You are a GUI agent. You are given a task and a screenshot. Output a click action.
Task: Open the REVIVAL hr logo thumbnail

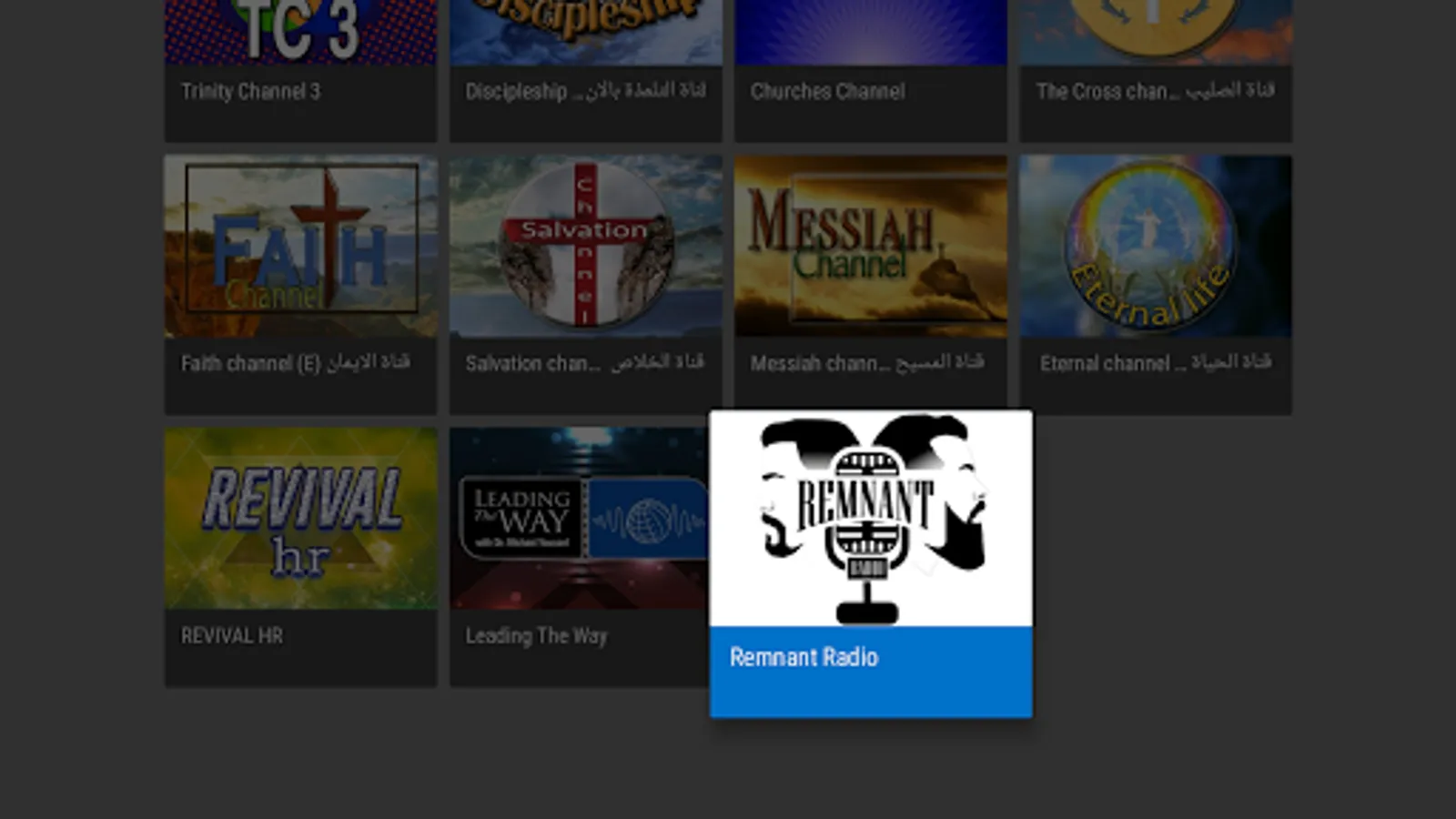point(300,519)
